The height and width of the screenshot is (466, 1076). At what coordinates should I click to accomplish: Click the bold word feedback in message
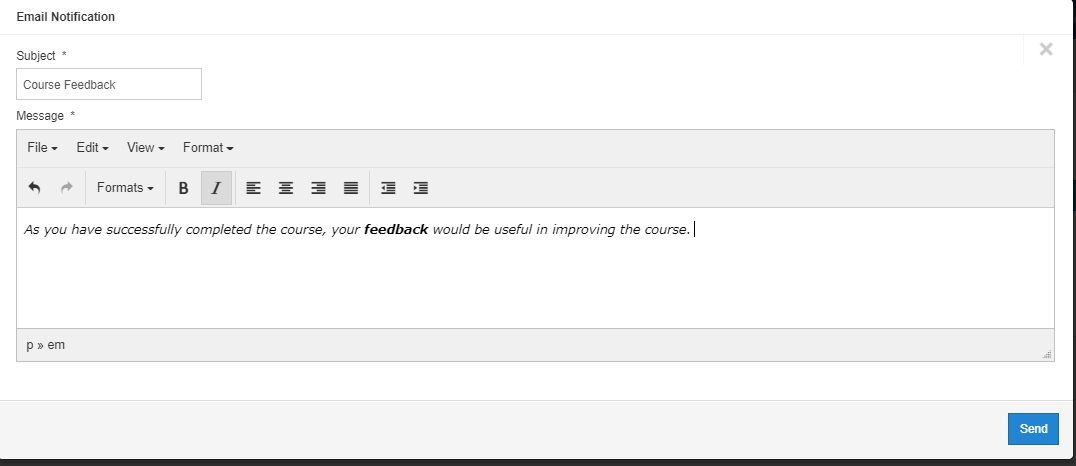click(396, 230)
